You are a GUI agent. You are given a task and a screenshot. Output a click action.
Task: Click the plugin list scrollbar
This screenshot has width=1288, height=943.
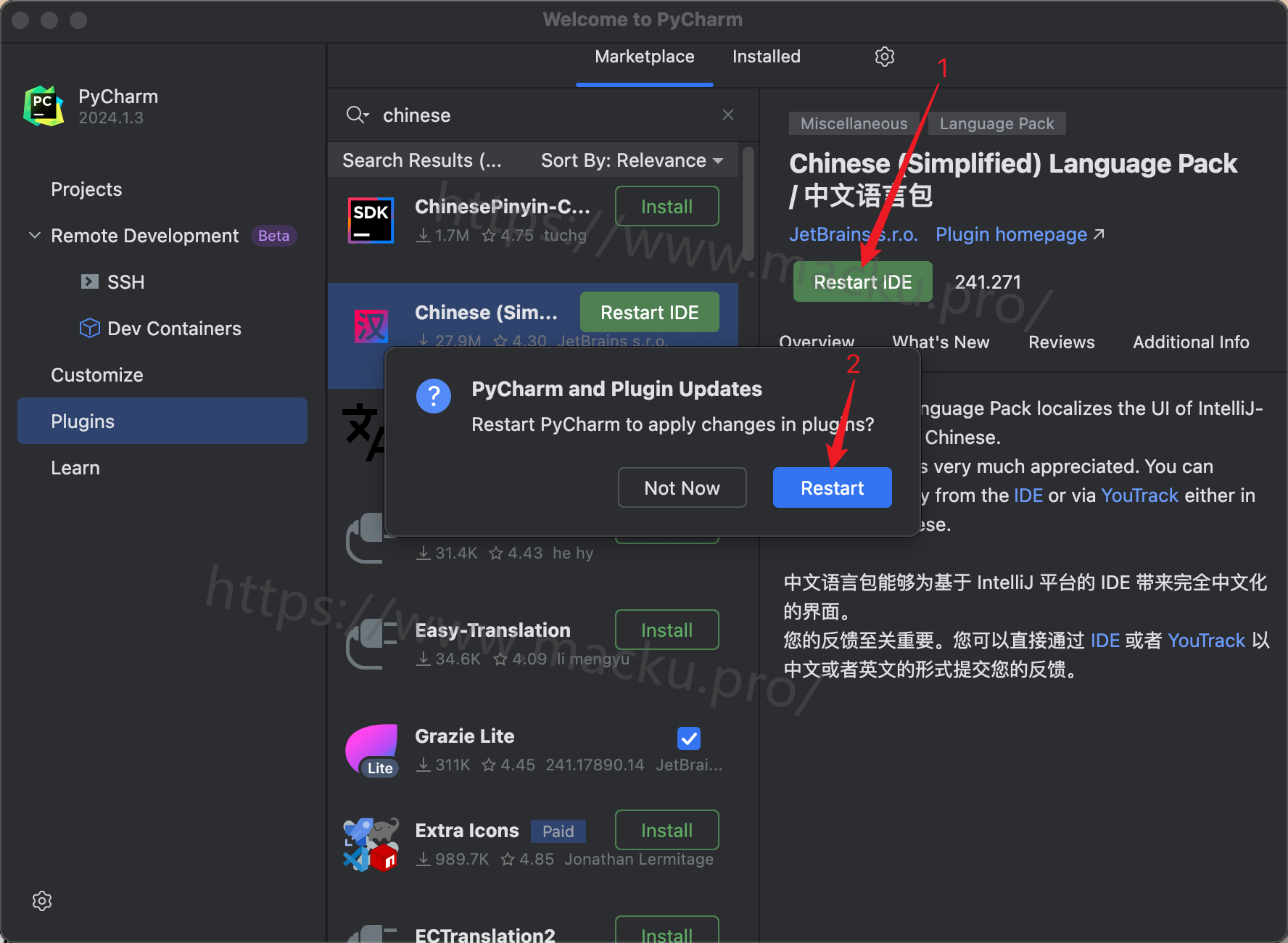(x=748, y=205)
